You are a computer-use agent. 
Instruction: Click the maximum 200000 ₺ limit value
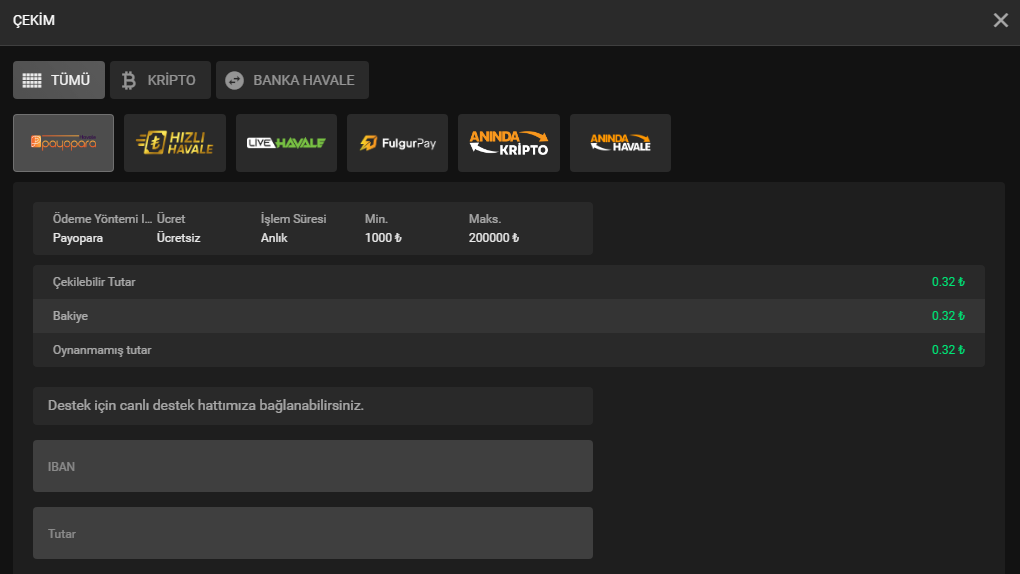(494, 238)
